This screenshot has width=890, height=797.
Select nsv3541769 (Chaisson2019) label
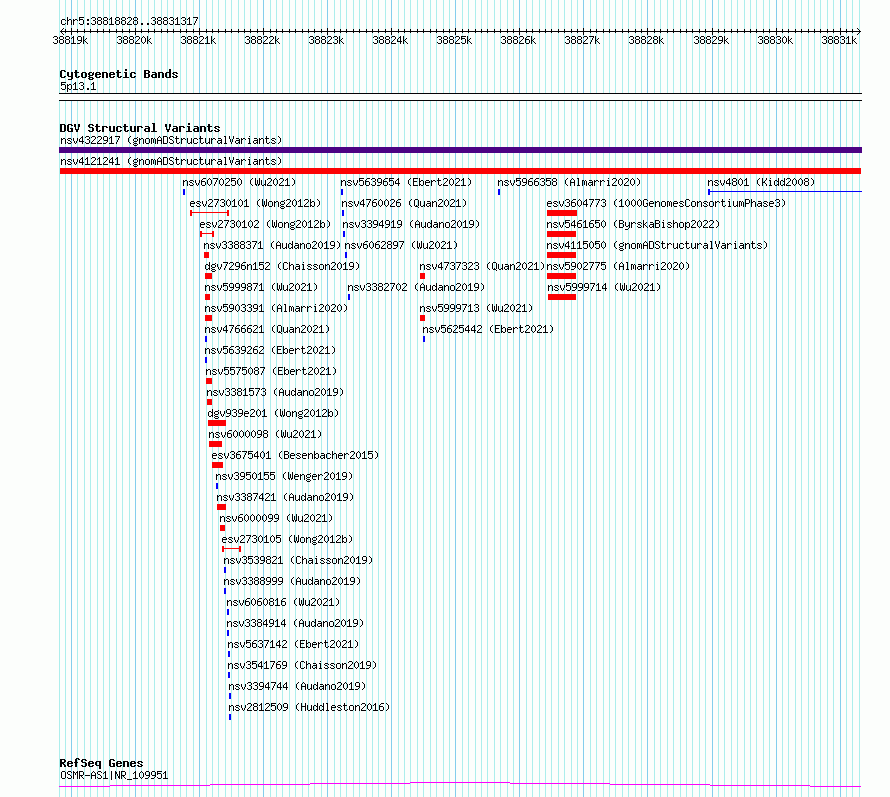[x=302, y=665]
